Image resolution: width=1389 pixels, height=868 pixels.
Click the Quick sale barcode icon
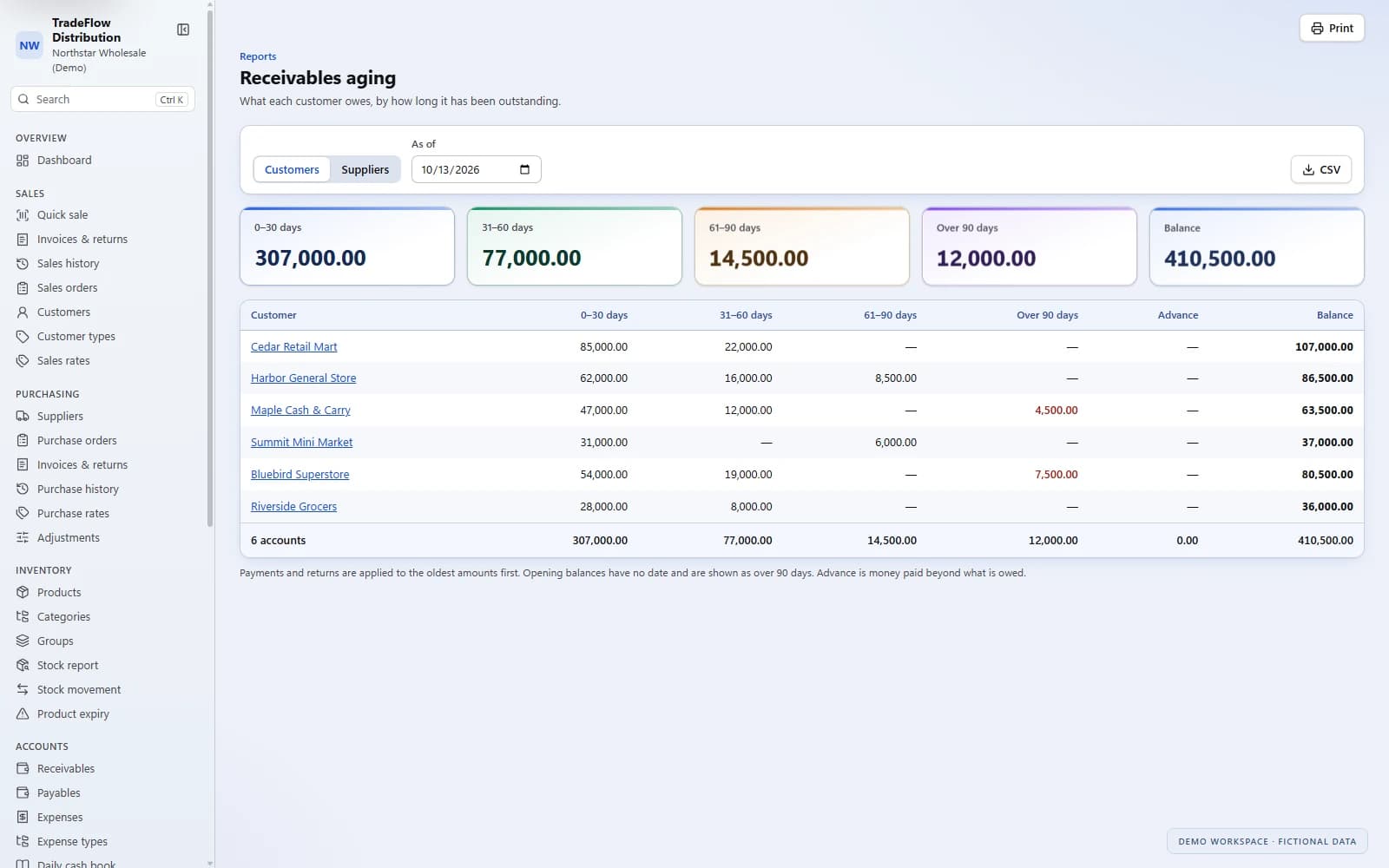click(x=23, y=215)
